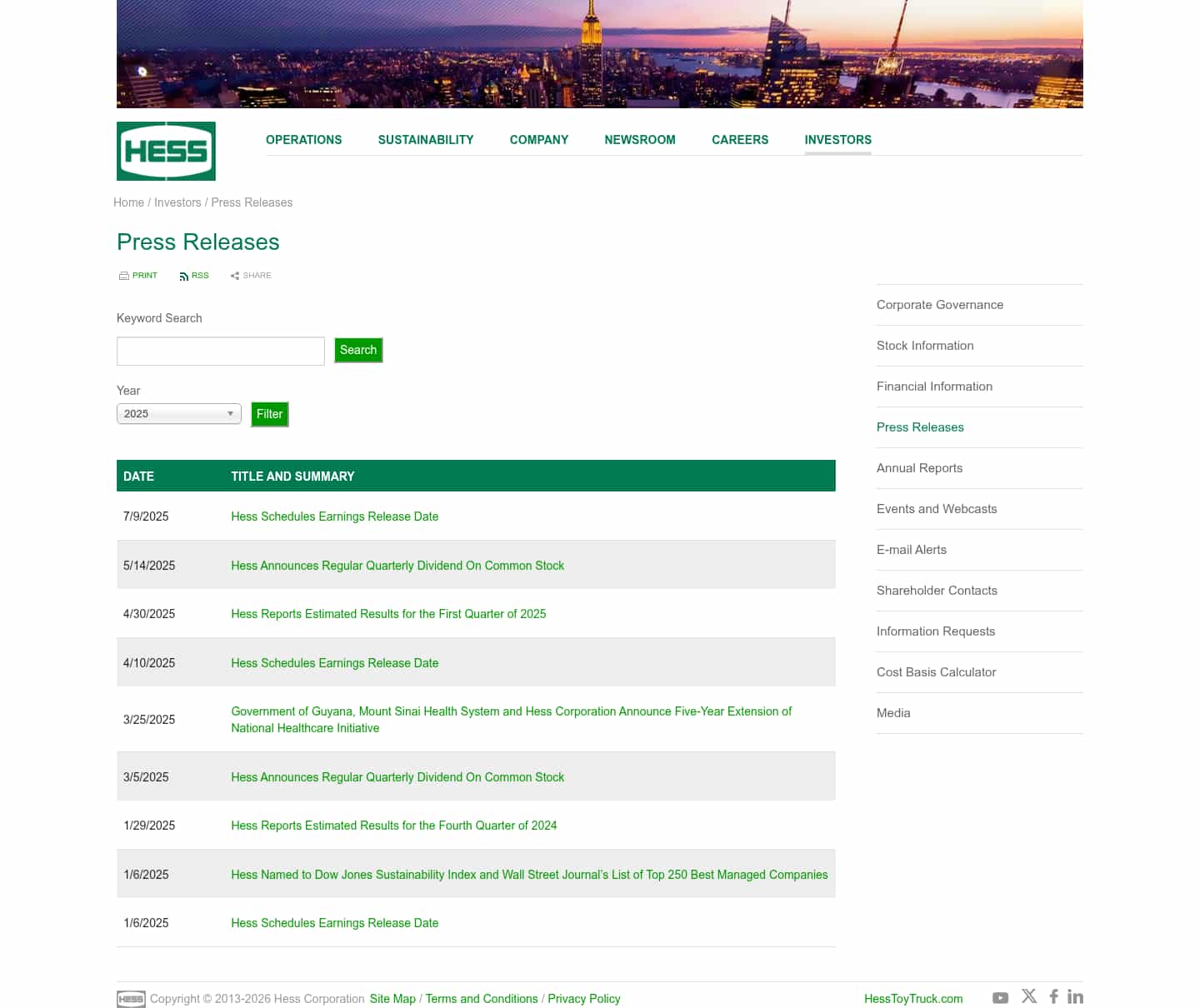Click the LinkedIn icon in footer

(1076, 996)
